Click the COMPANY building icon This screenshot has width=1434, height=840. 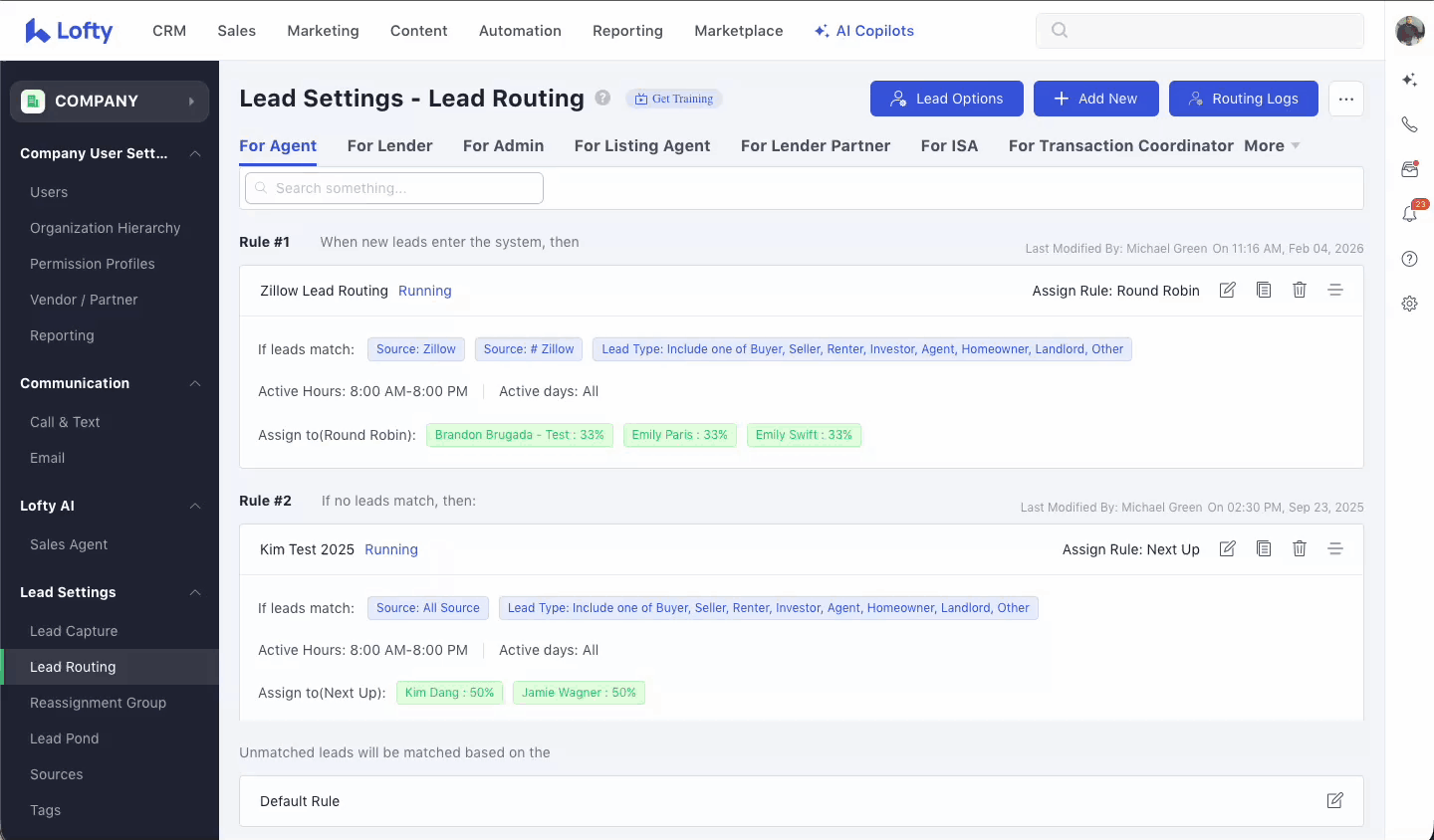(x=33, y=101)
